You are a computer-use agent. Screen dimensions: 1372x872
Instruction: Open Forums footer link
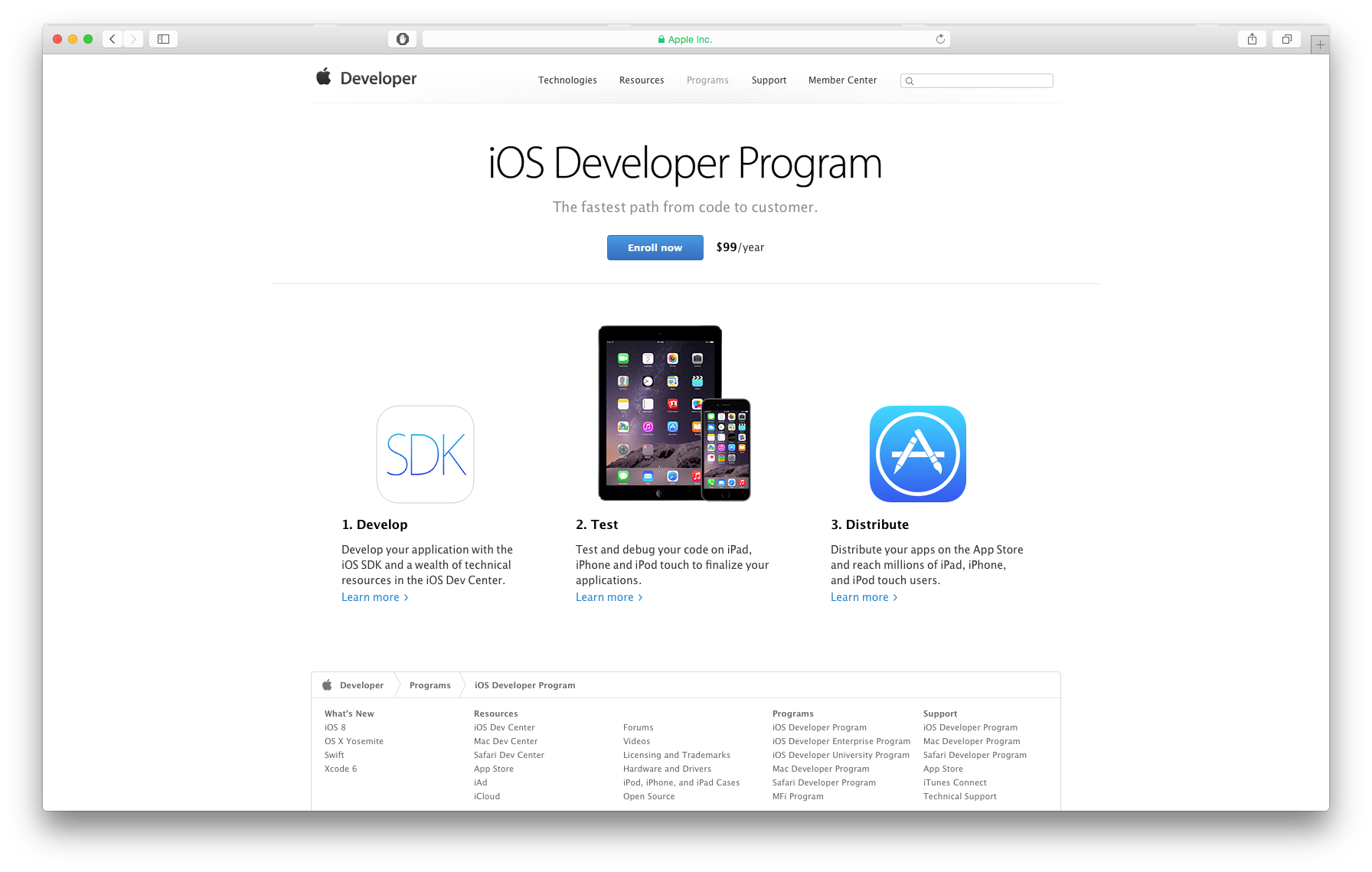coord(639,727)
